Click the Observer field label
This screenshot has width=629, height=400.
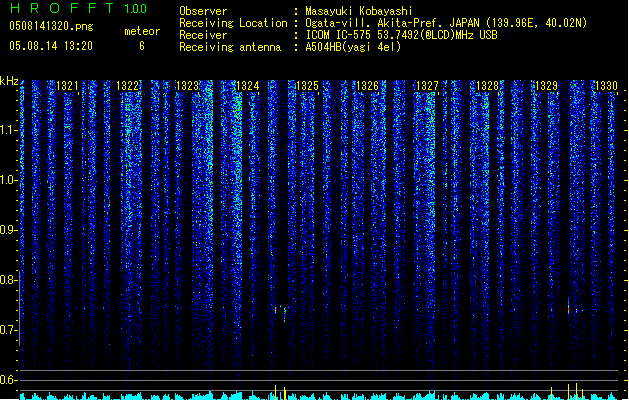[x=203, y=11]
